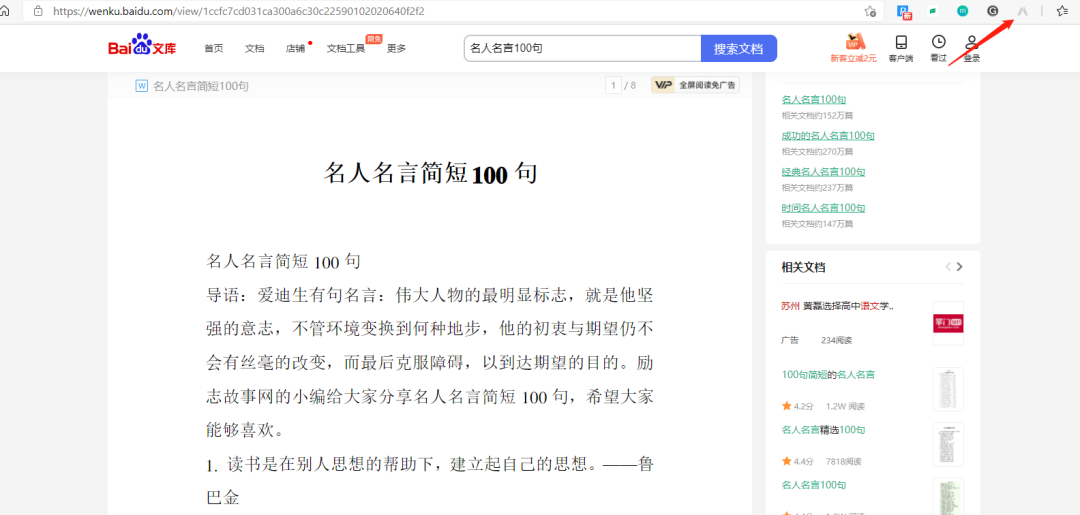
Task: Click the browser address bar URL
Action: (x=238, y=11)
